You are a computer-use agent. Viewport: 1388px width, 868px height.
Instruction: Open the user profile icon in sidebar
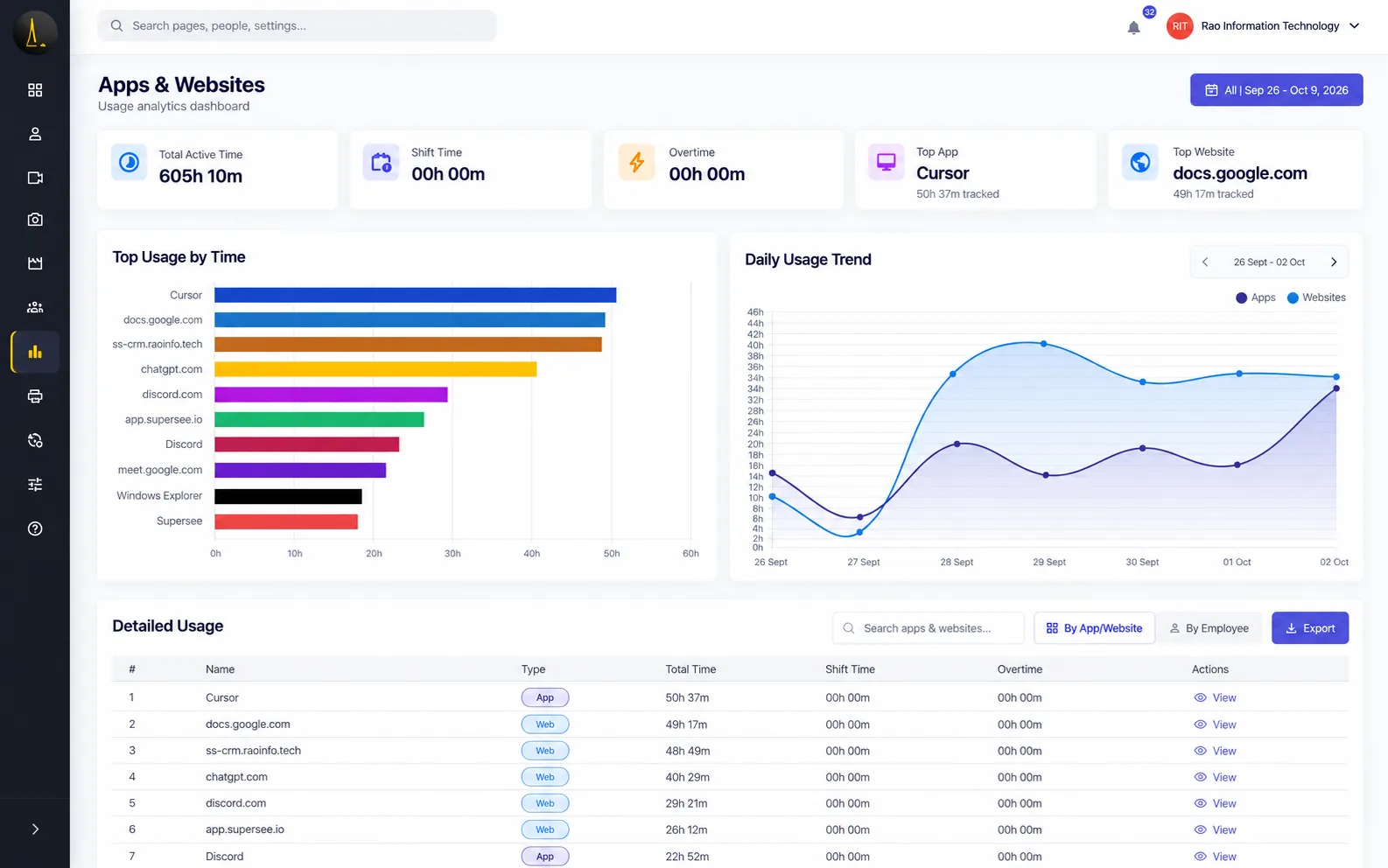[x=35, y=134]
